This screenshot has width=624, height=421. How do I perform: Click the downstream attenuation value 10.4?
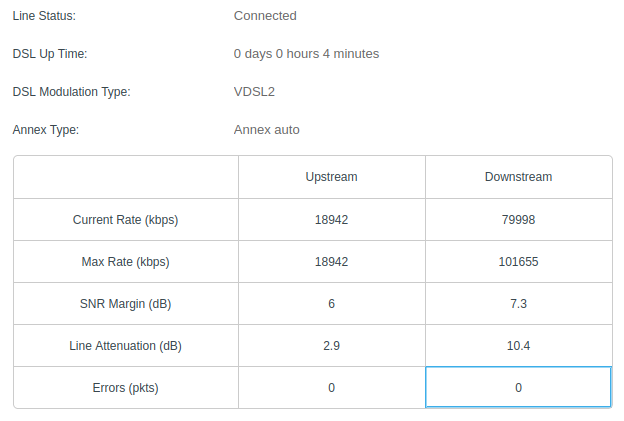[x=518, y=346]
